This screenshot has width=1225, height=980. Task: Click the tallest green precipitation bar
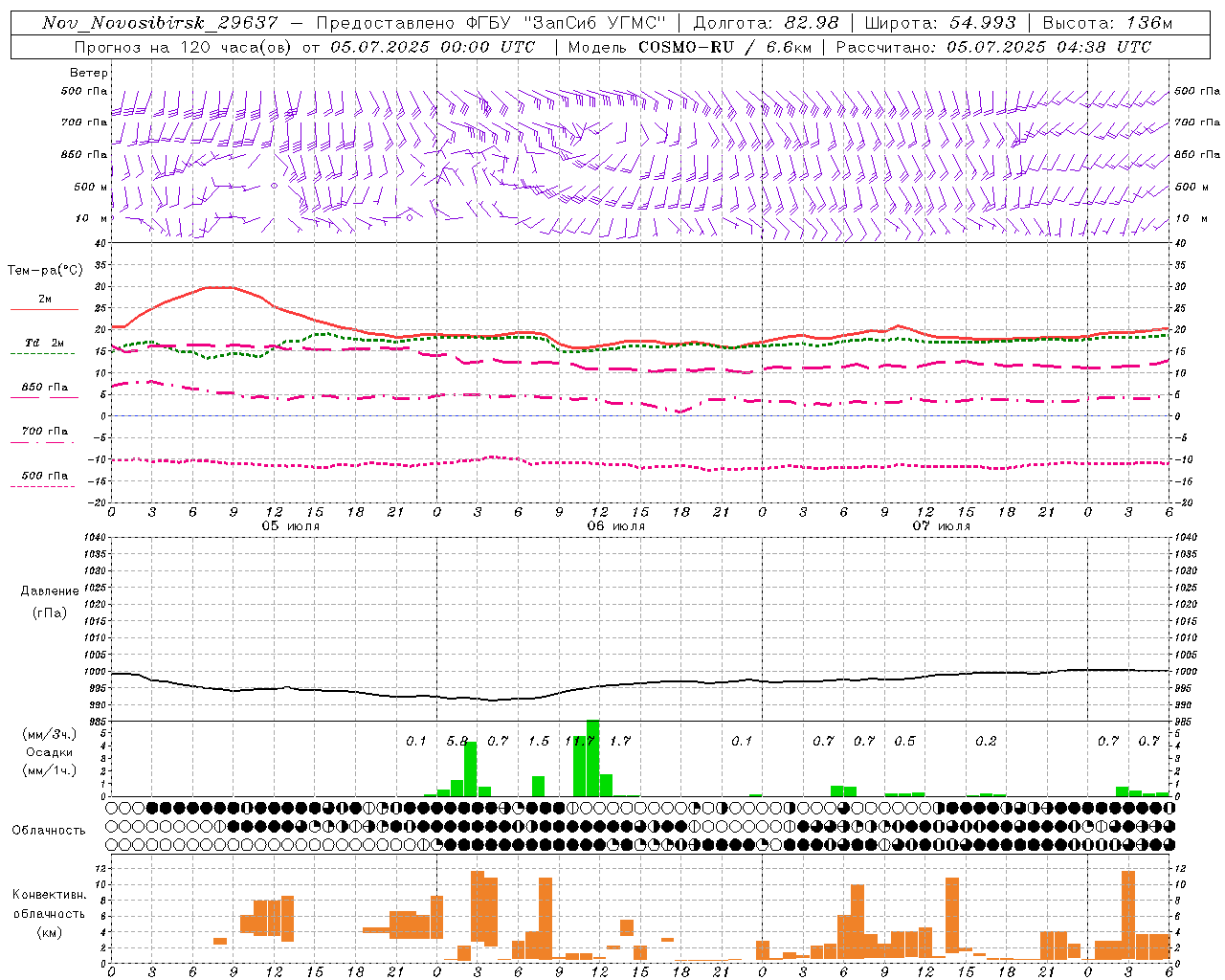(592, 758)
